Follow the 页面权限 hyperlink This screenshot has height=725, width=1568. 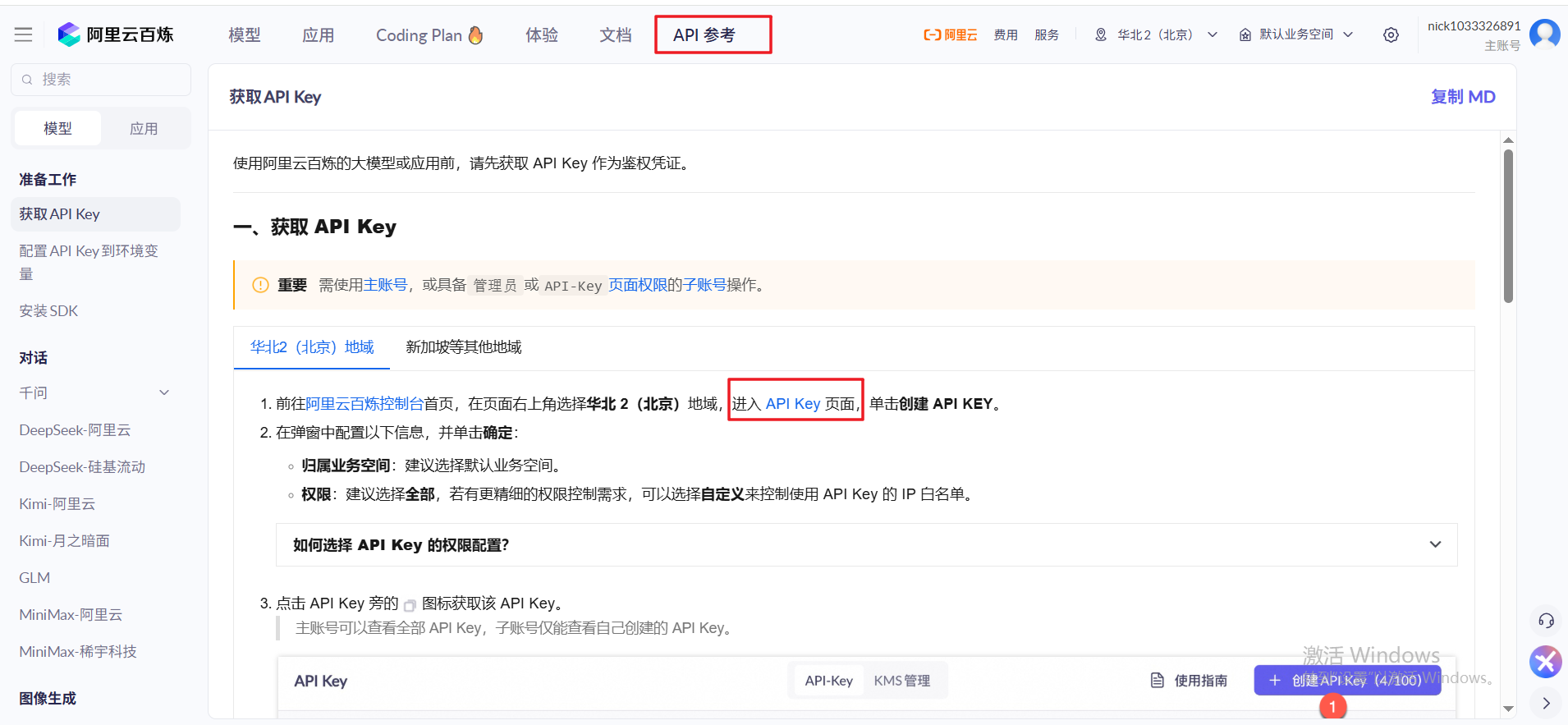(638, 285)
